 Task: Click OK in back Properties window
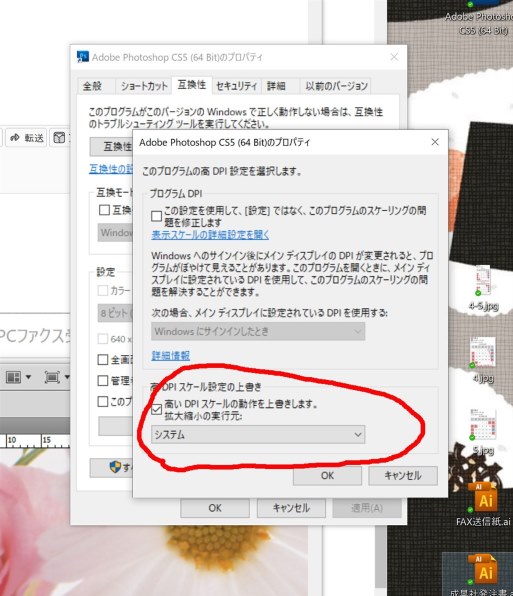coord(215,508)
